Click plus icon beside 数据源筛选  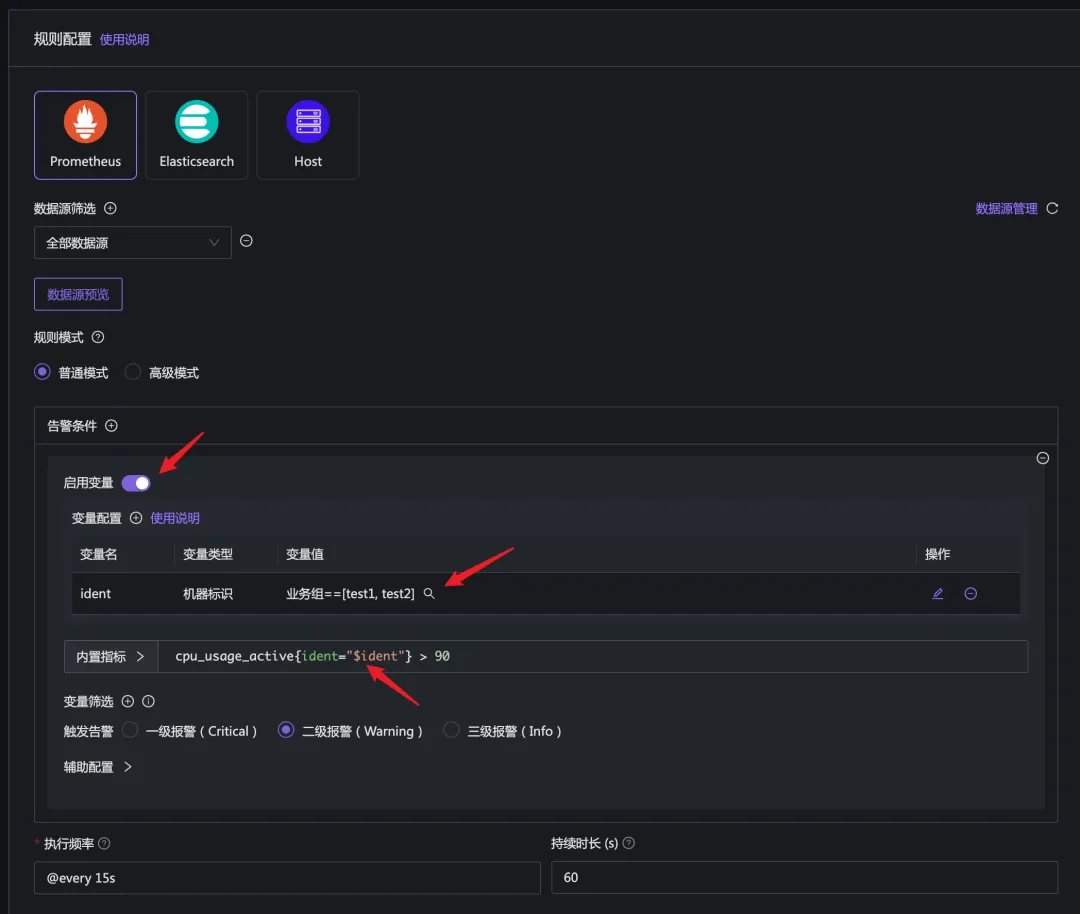[111, 209]
